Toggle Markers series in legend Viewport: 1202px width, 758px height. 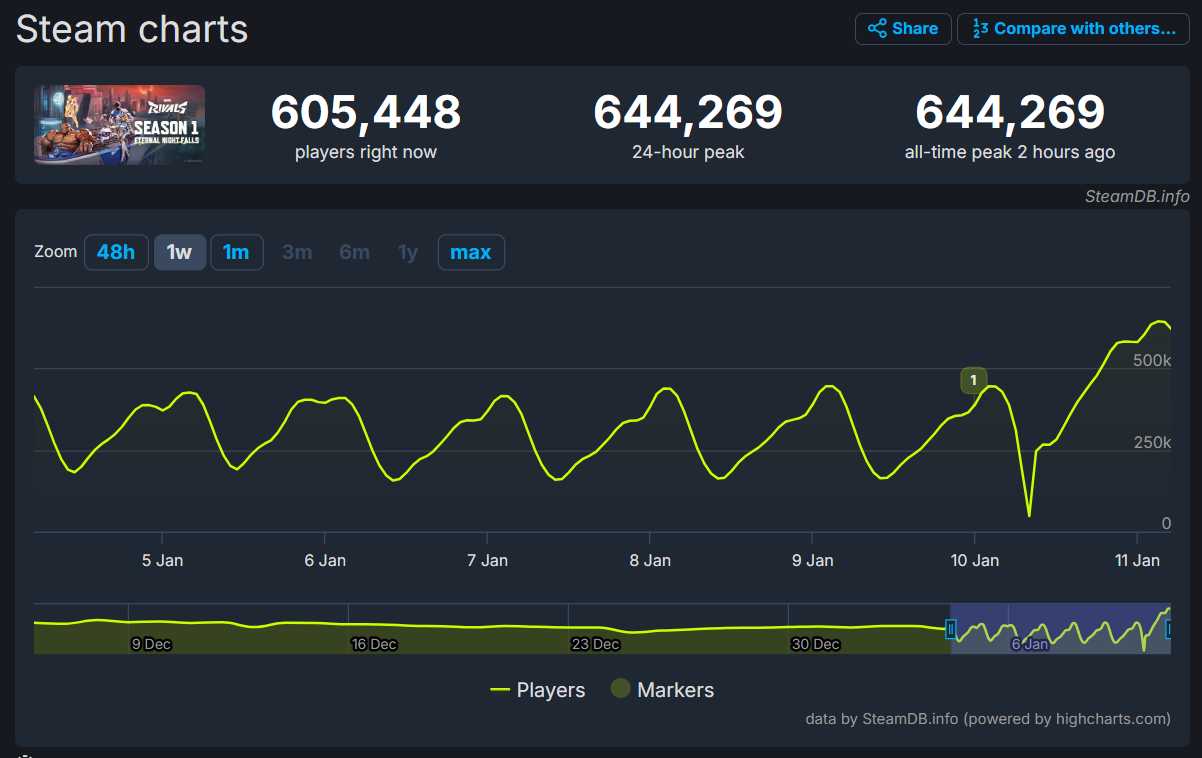[x=662, y=690]
